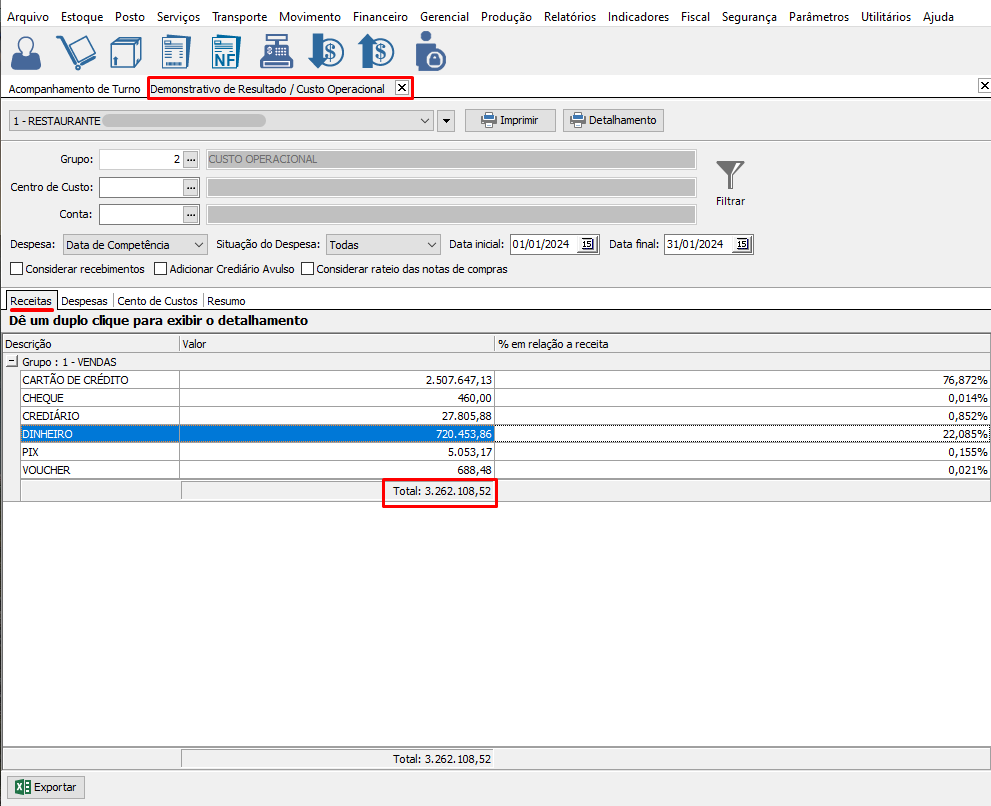The image size is (991, 806).
Task: Apply filters with the Filtrar funnel icon
Action: [x=730, y=182]
